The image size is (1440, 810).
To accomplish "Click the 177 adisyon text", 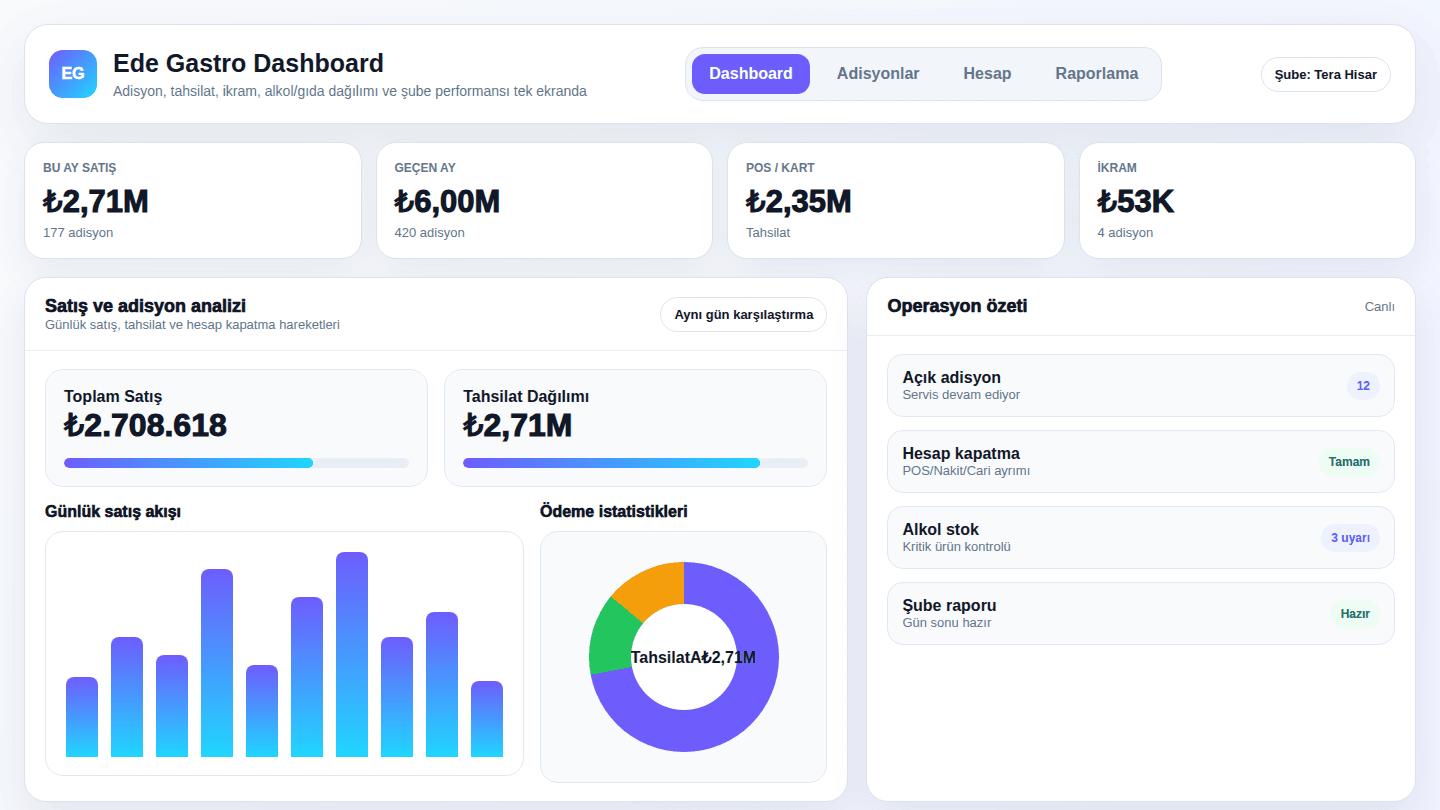I will [78, 233].
